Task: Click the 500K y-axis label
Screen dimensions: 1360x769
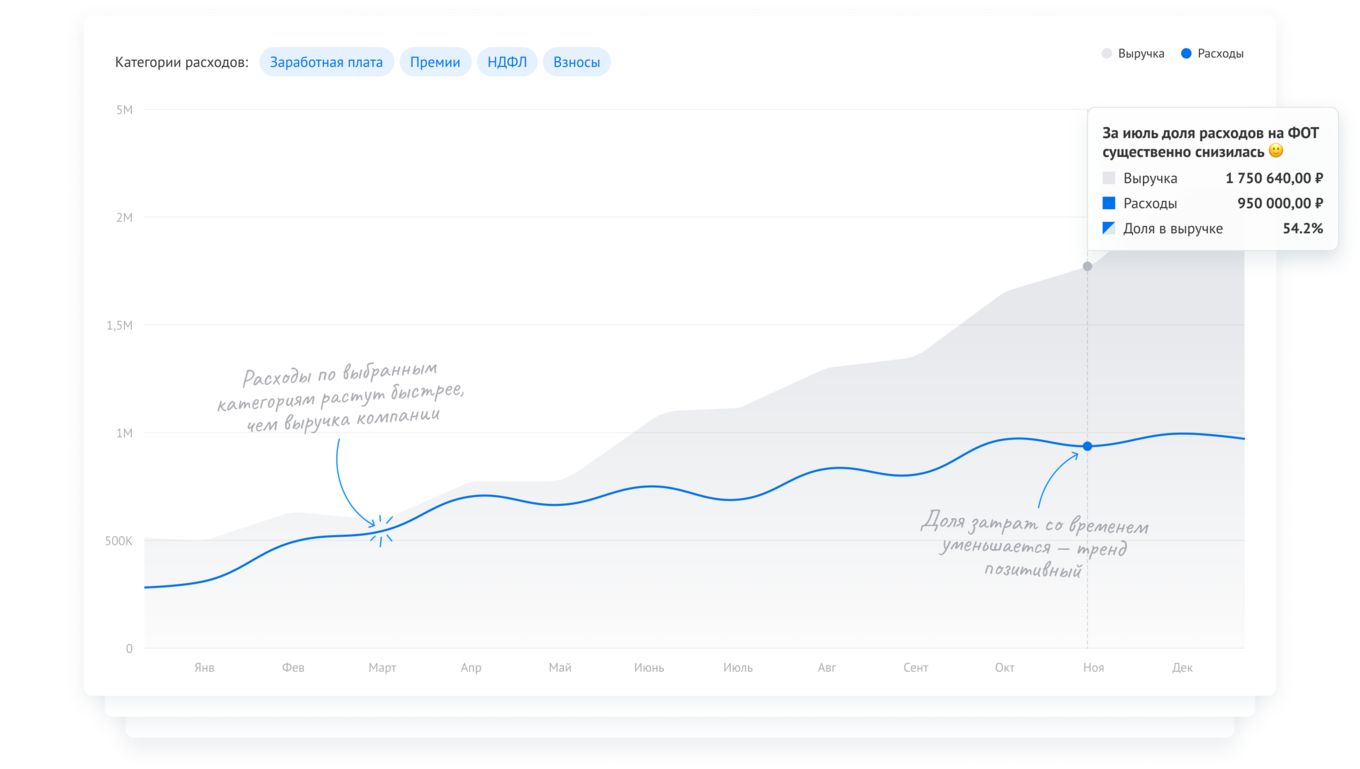Action: pyautogui.click(x=119, y=541)
